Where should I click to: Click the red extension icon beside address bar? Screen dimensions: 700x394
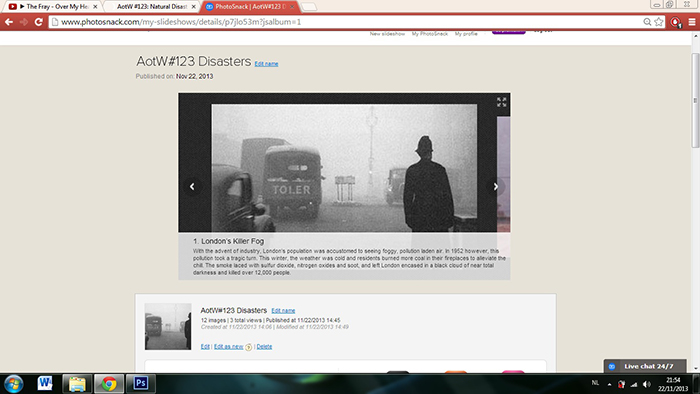(x=675, y=22)
